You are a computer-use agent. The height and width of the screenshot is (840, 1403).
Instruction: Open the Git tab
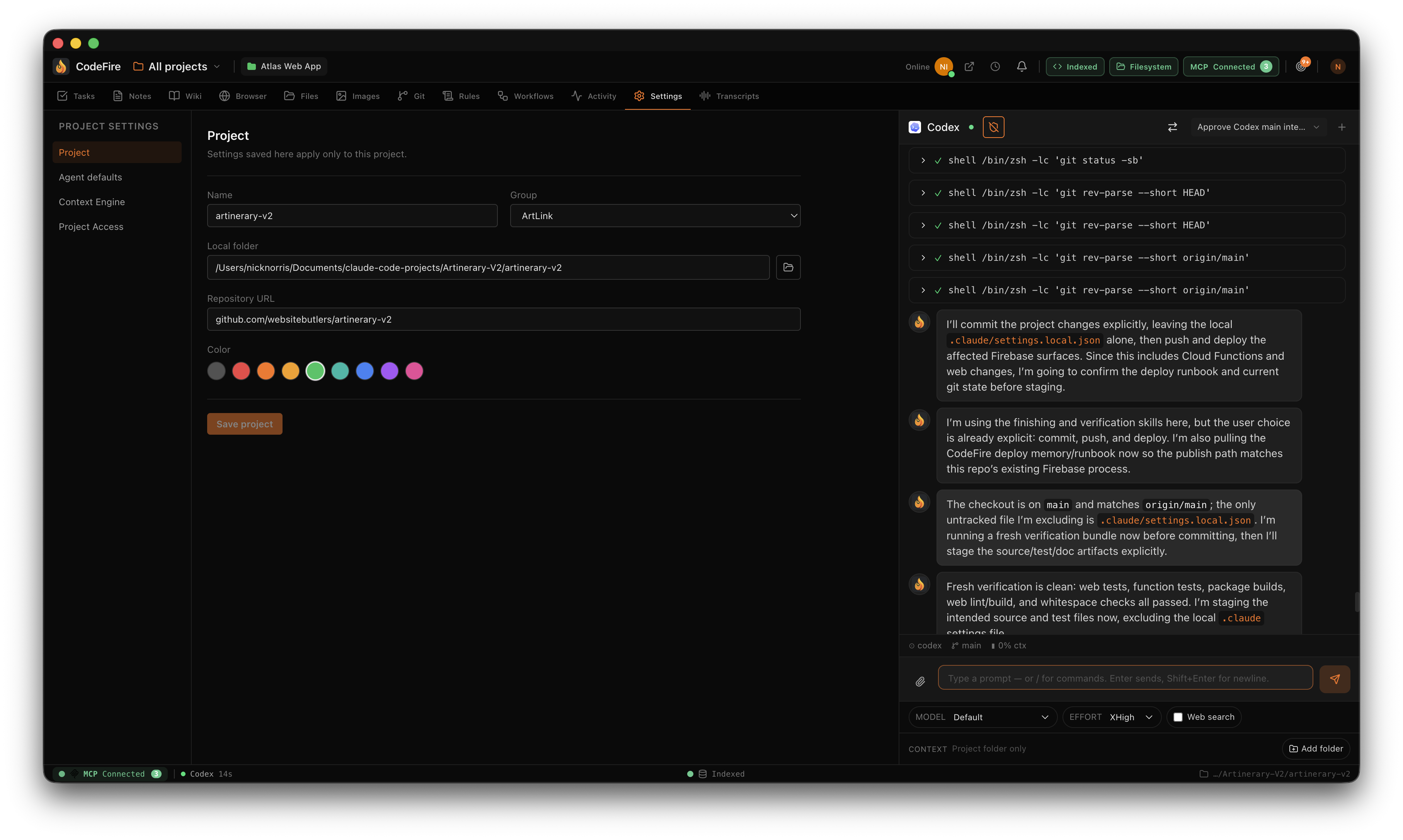coord(411,96)
